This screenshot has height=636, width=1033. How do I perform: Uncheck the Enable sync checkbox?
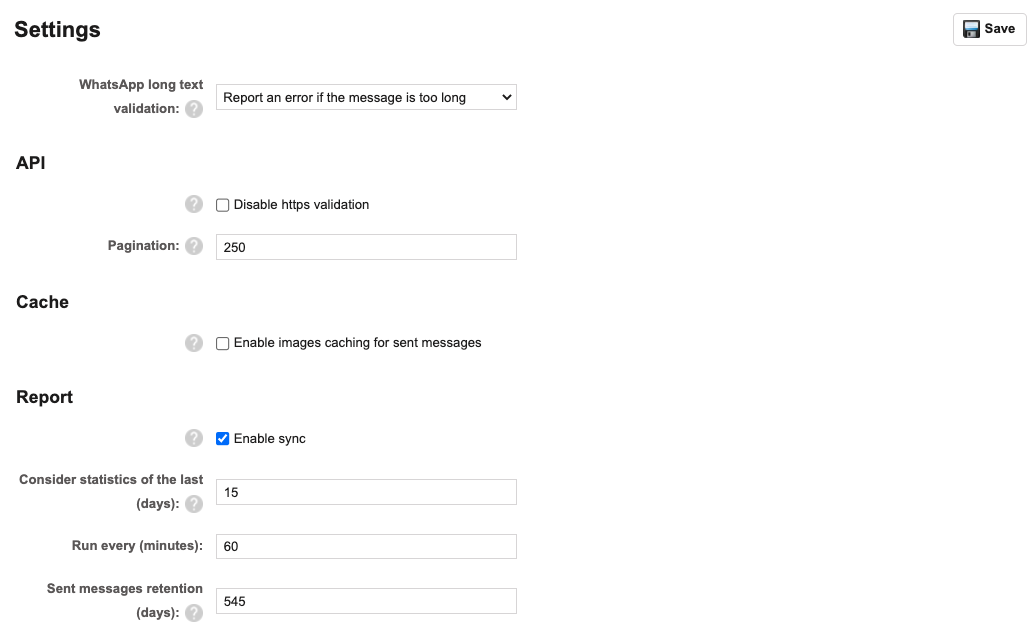tap(223, 439)
